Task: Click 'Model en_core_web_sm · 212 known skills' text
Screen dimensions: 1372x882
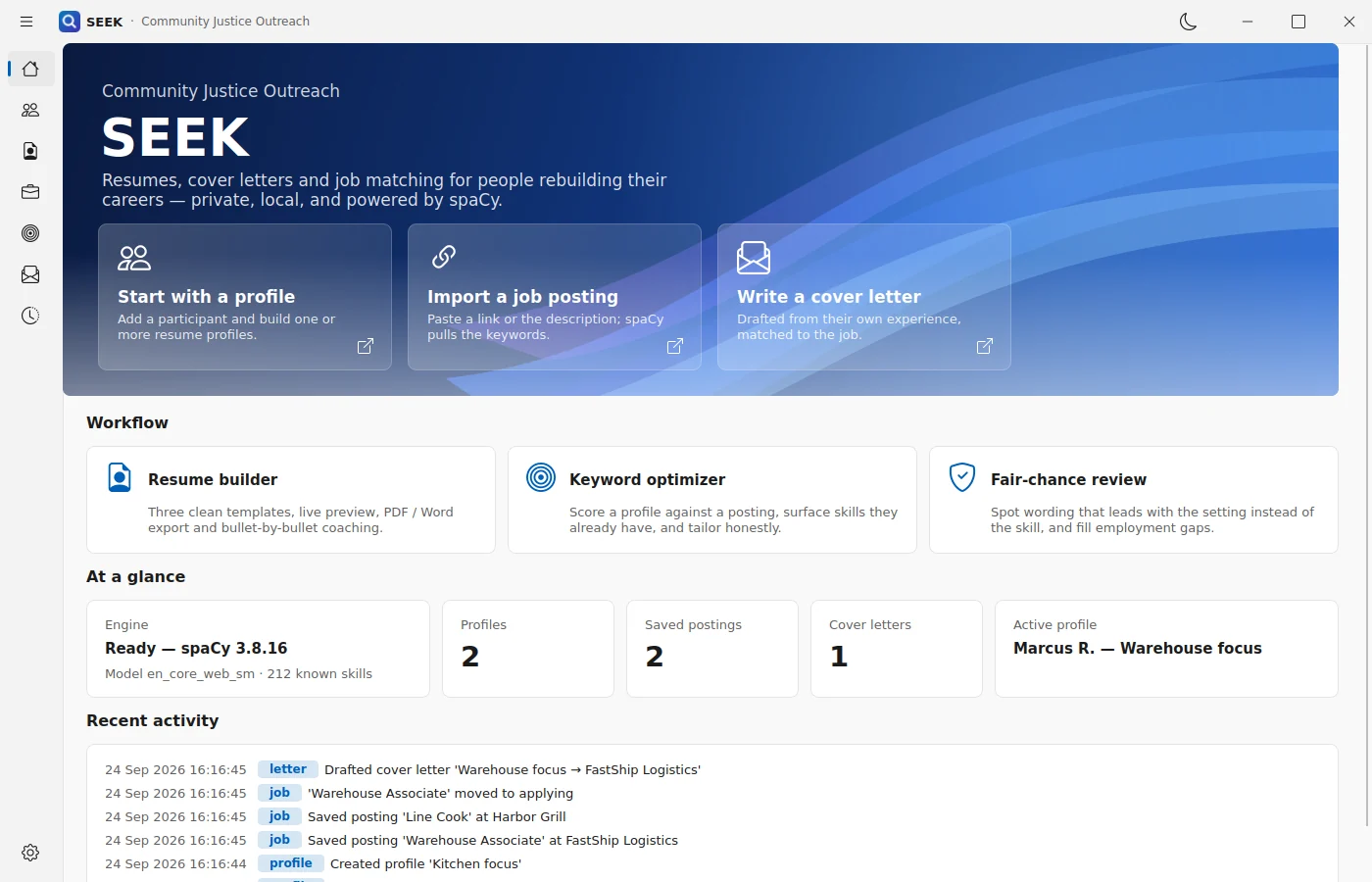Action: [238, 673]
